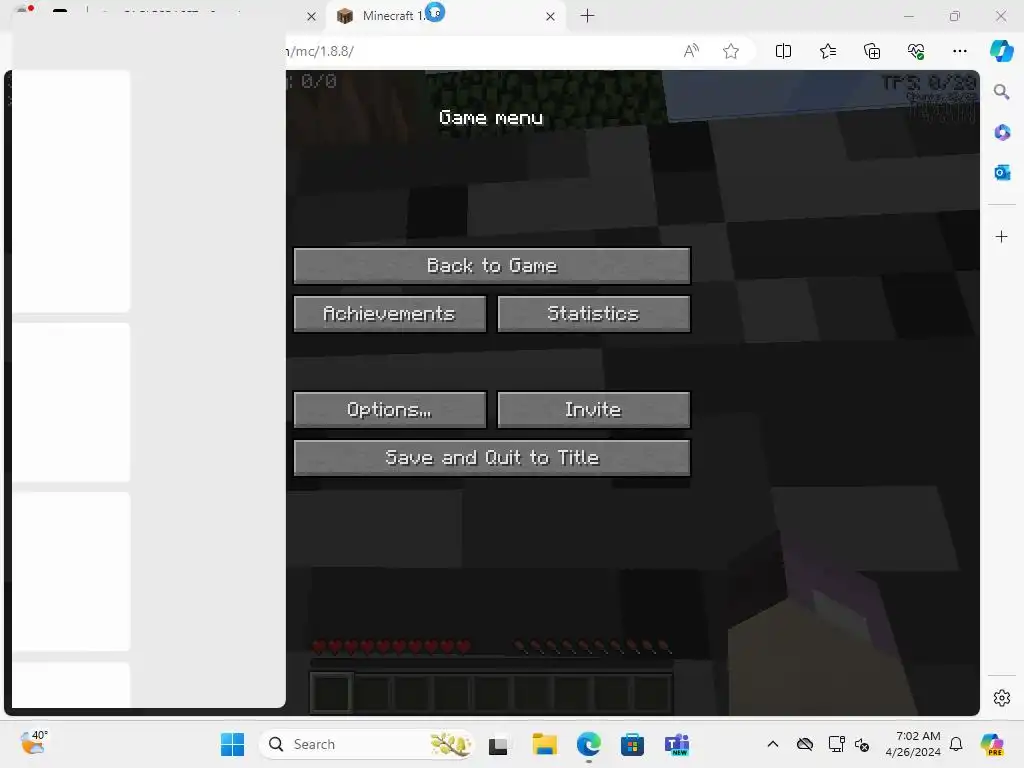Open the muted volume tray icon

(862, 745)
